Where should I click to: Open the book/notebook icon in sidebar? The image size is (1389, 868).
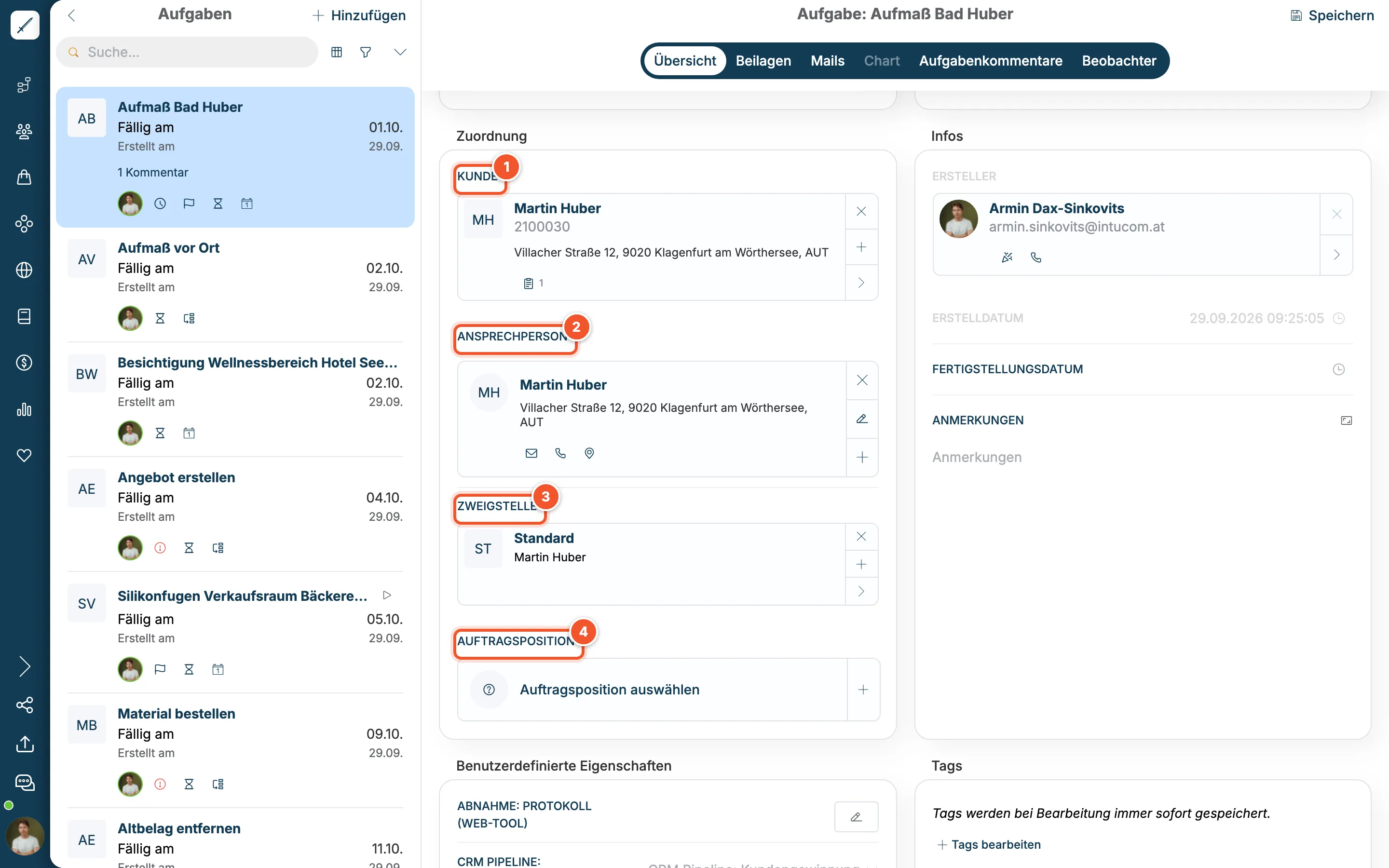pos(24,316)
